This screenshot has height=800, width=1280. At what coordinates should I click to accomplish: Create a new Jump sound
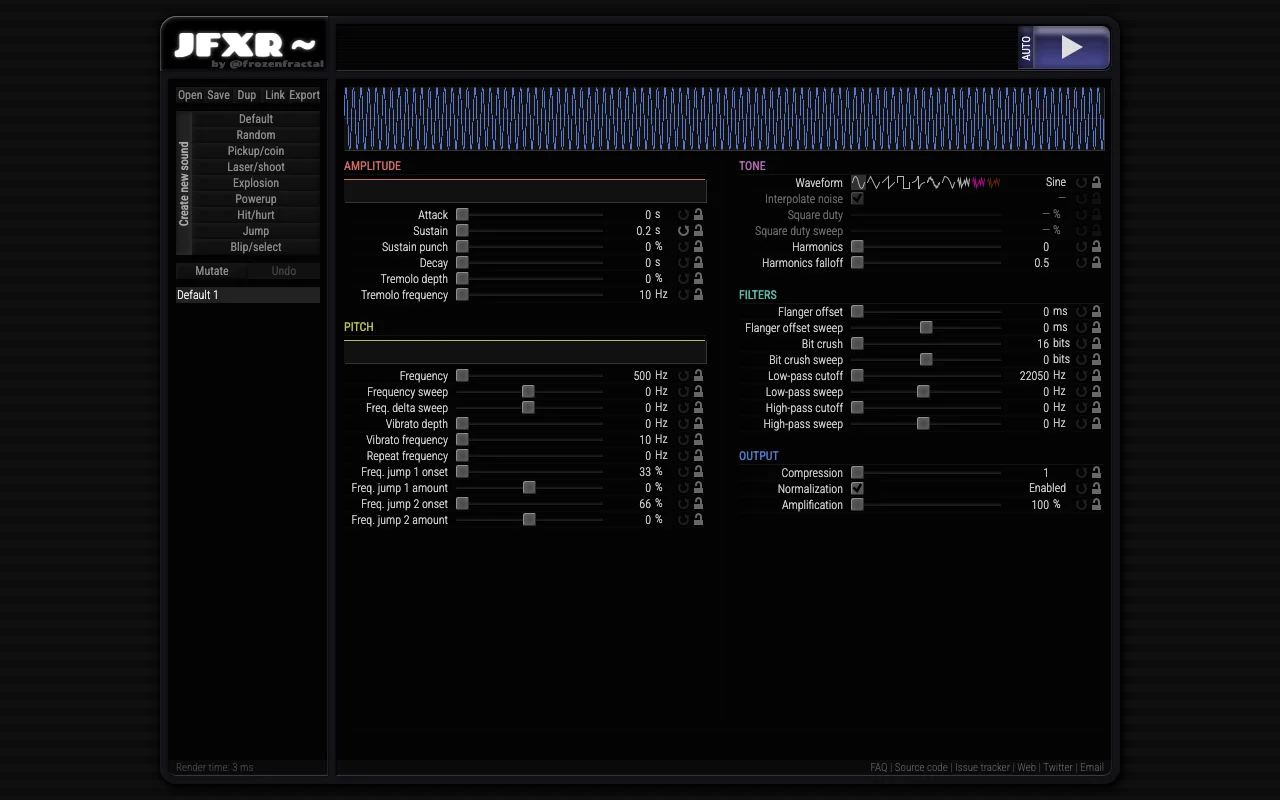point(256,231)
